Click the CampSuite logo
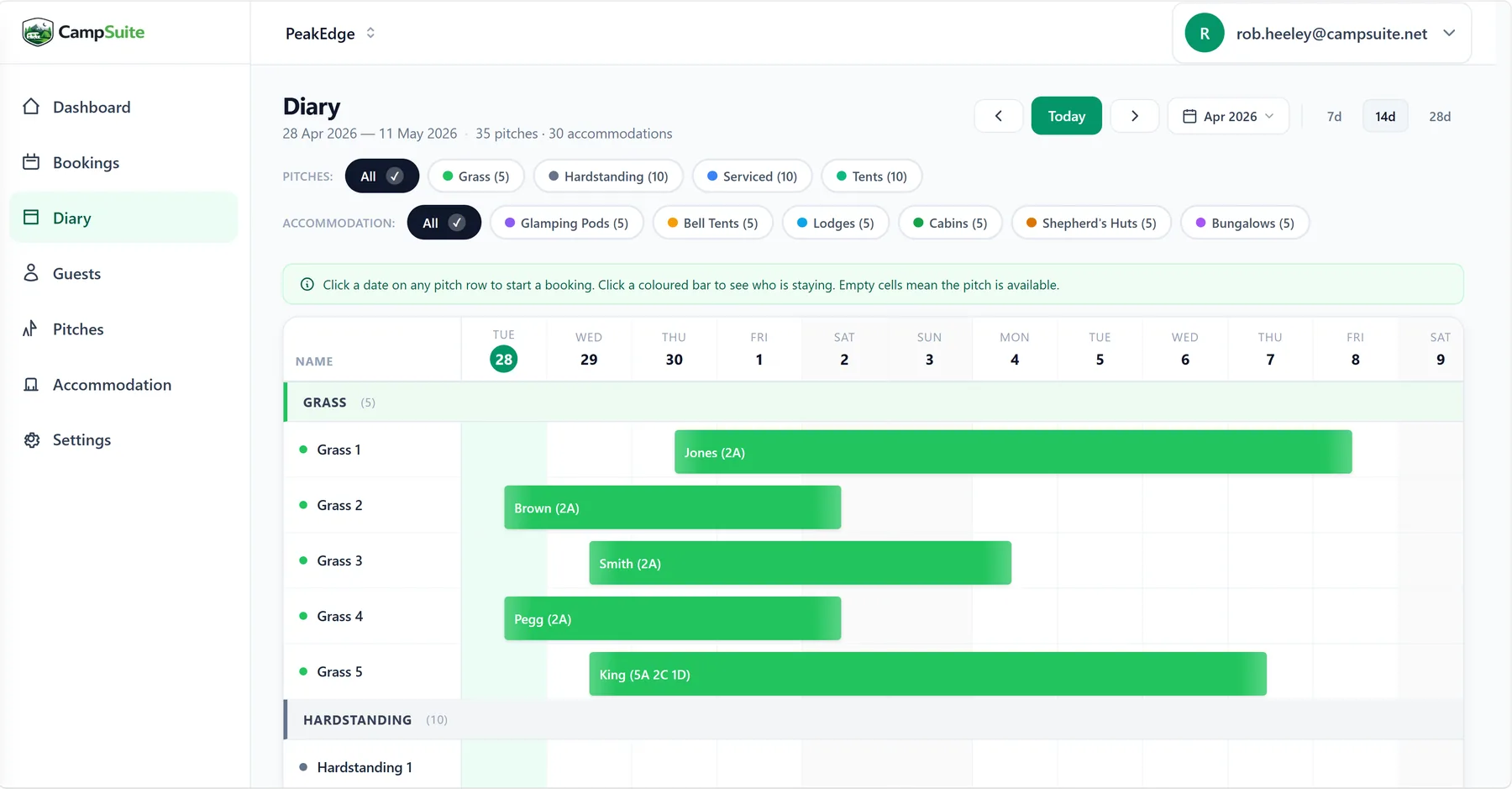 pos(83,32)
